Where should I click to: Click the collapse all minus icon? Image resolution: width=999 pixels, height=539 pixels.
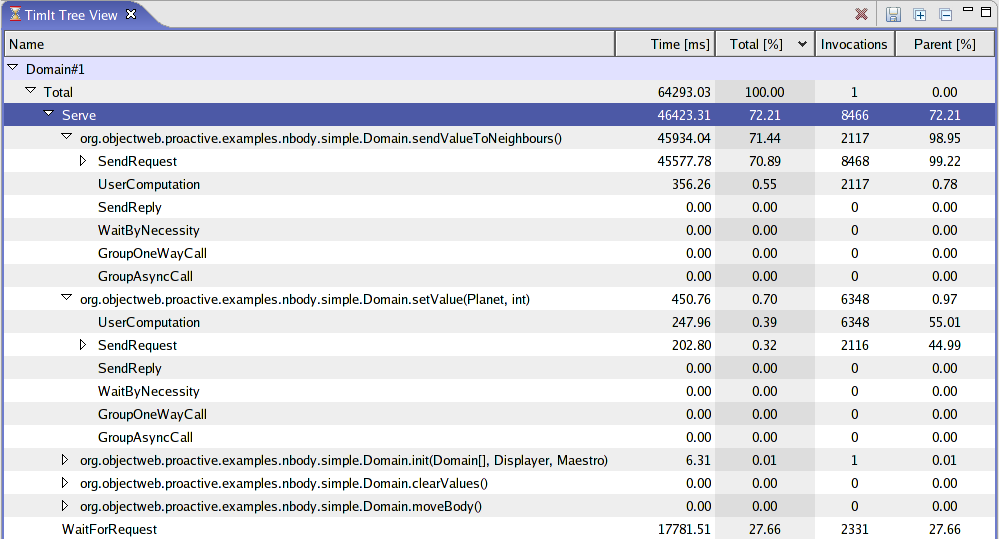[945, 14]
